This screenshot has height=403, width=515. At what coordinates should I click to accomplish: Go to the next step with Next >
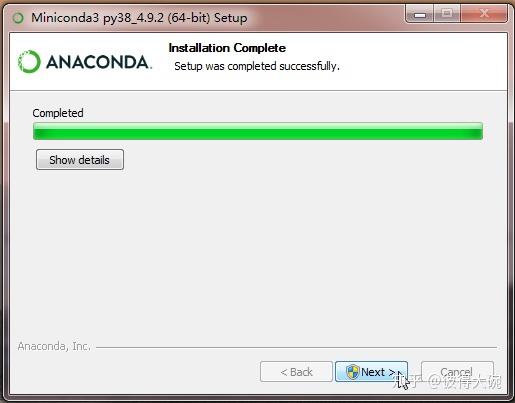pos(371,371)
